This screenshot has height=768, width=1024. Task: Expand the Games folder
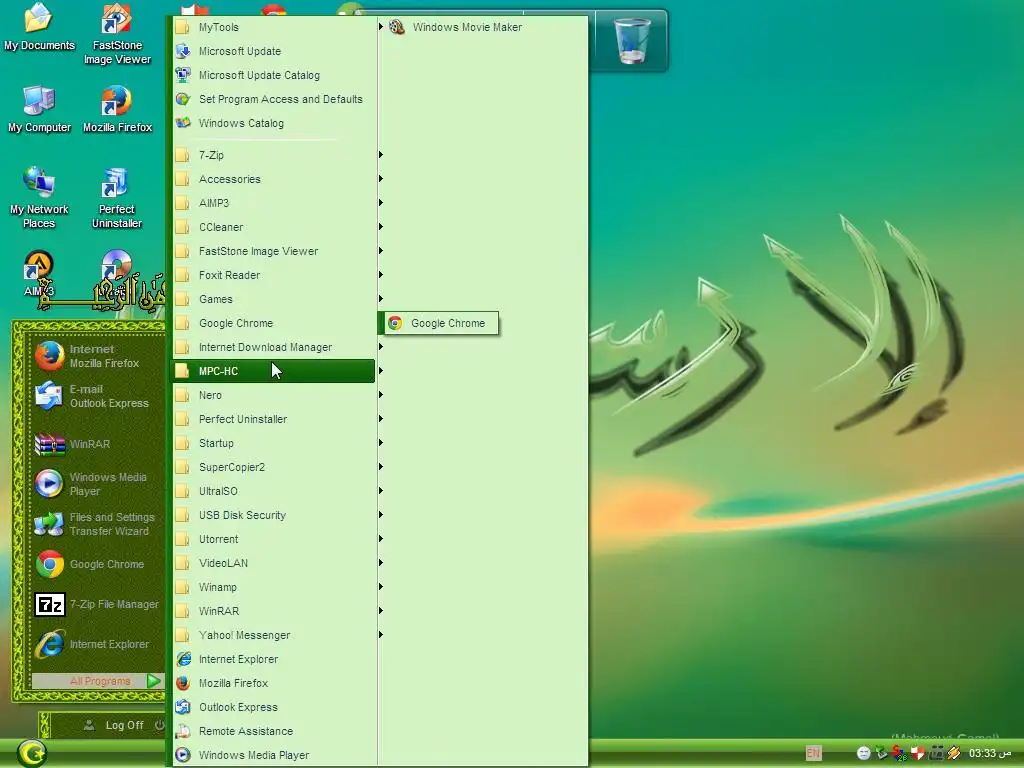click(x=274, y=299)
